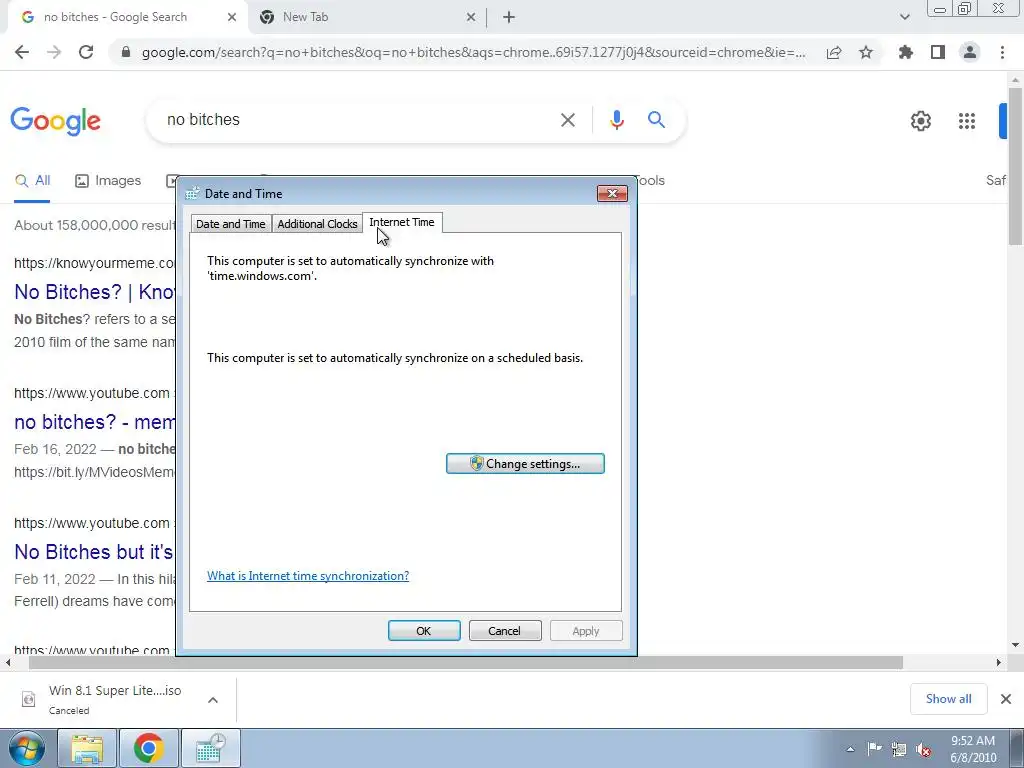Clear the Google search box text

(568, 120)
